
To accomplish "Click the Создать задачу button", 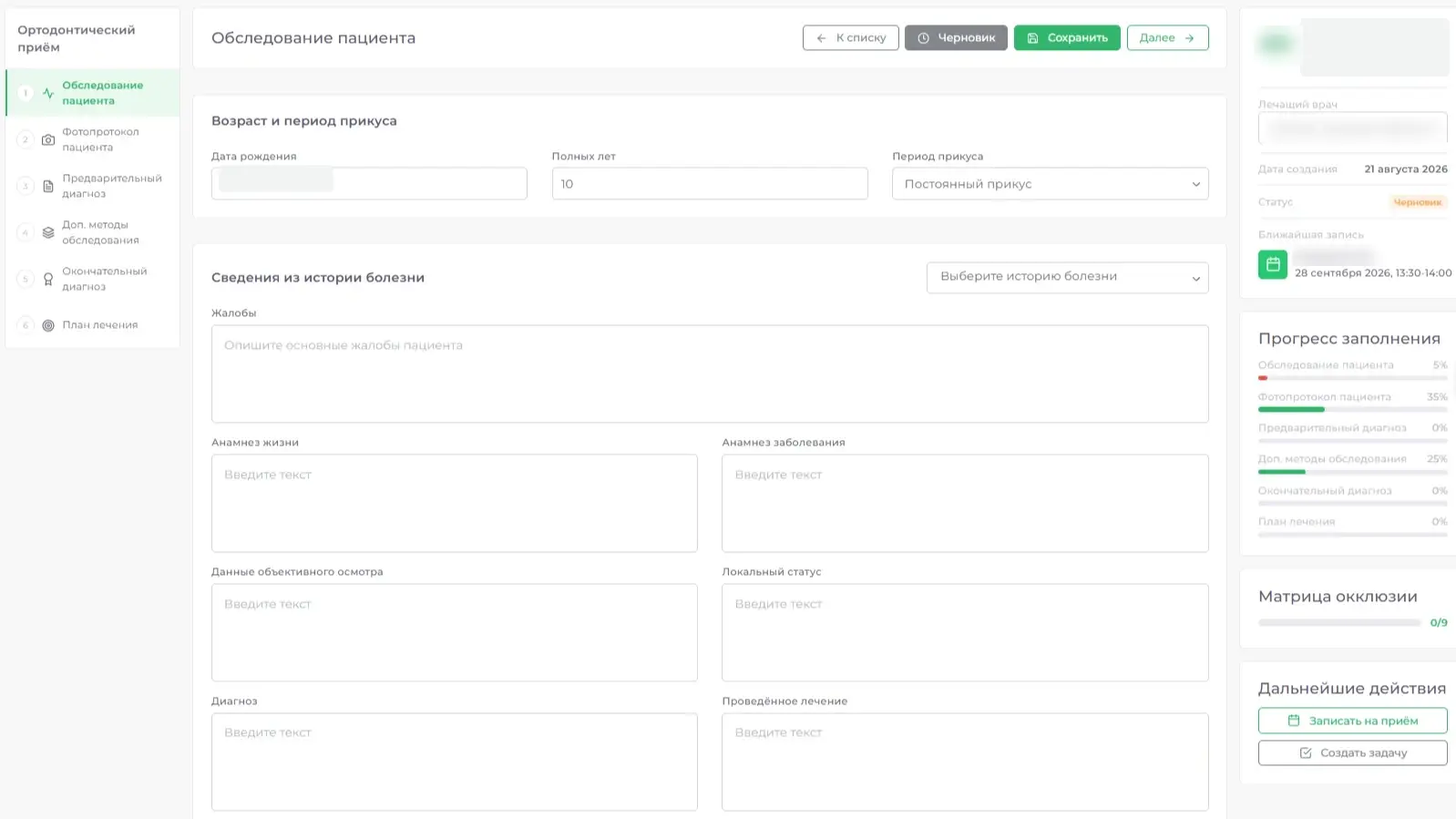I will pos(1352,752).
